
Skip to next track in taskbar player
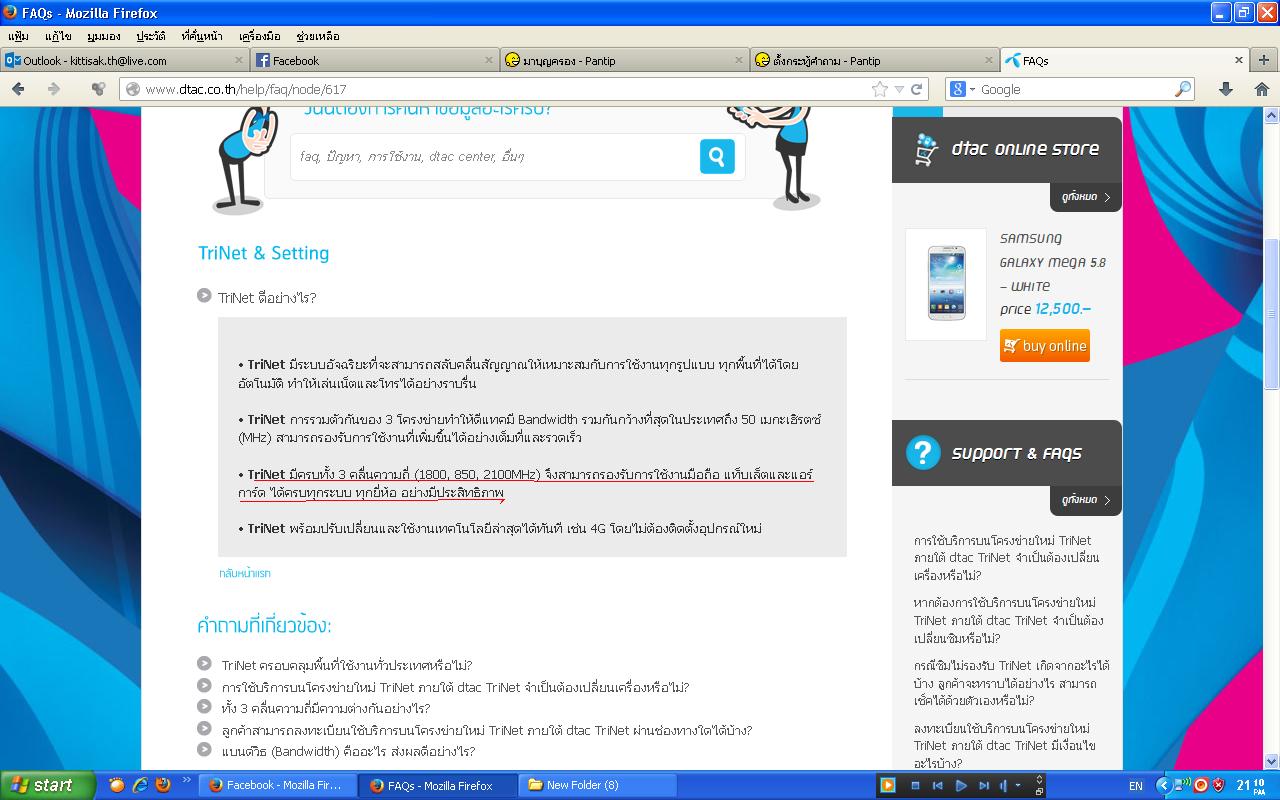984,786
